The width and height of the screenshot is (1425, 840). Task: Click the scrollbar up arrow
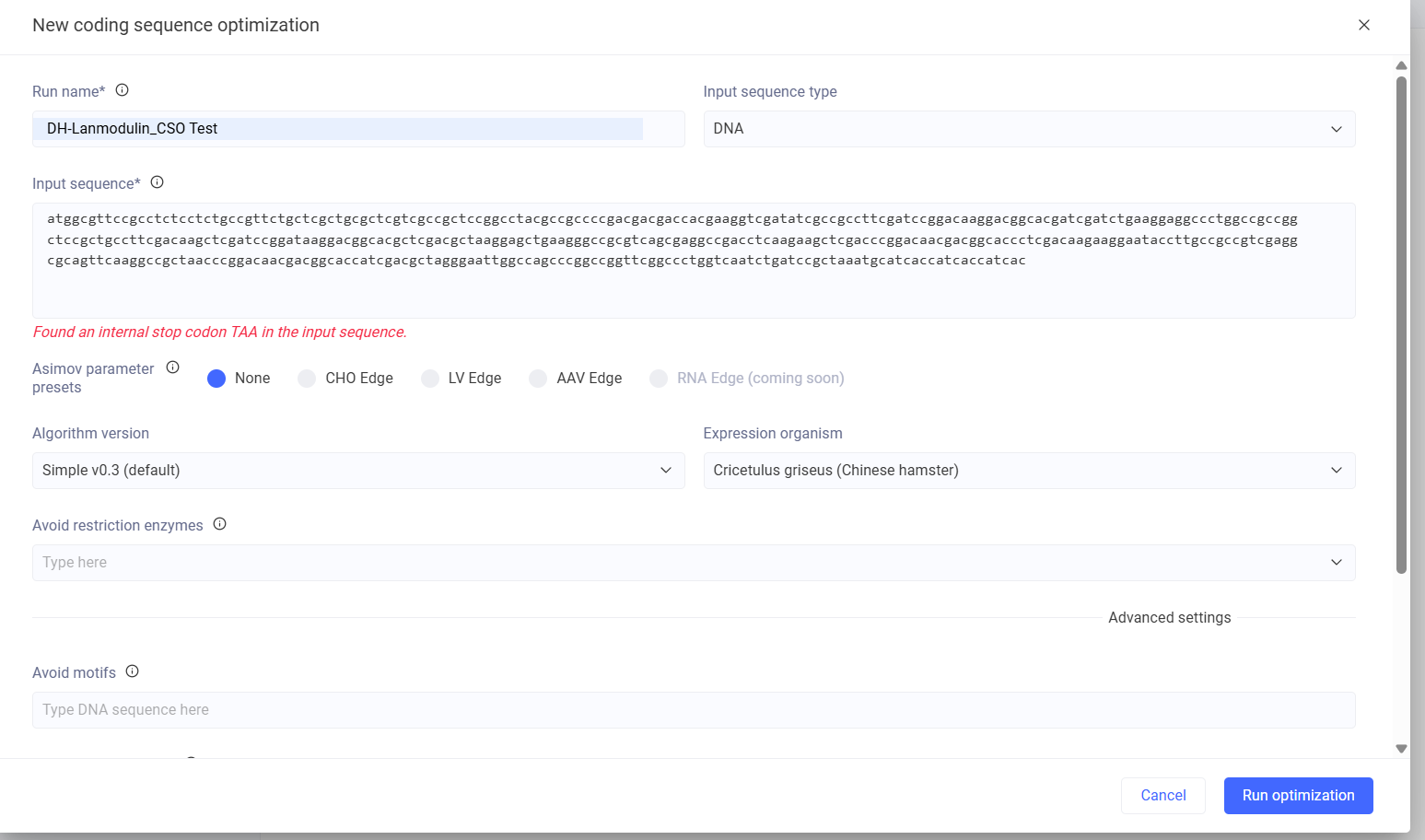[x=1401, y=65]
